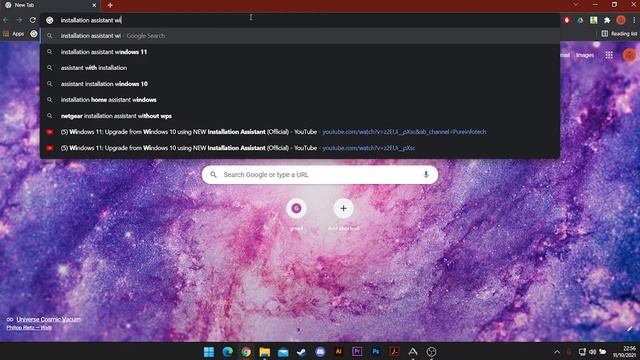The width and height of the screenshot is (640, 360).
Task: Open Chrome three-dot menu
Action: (634, 20)
